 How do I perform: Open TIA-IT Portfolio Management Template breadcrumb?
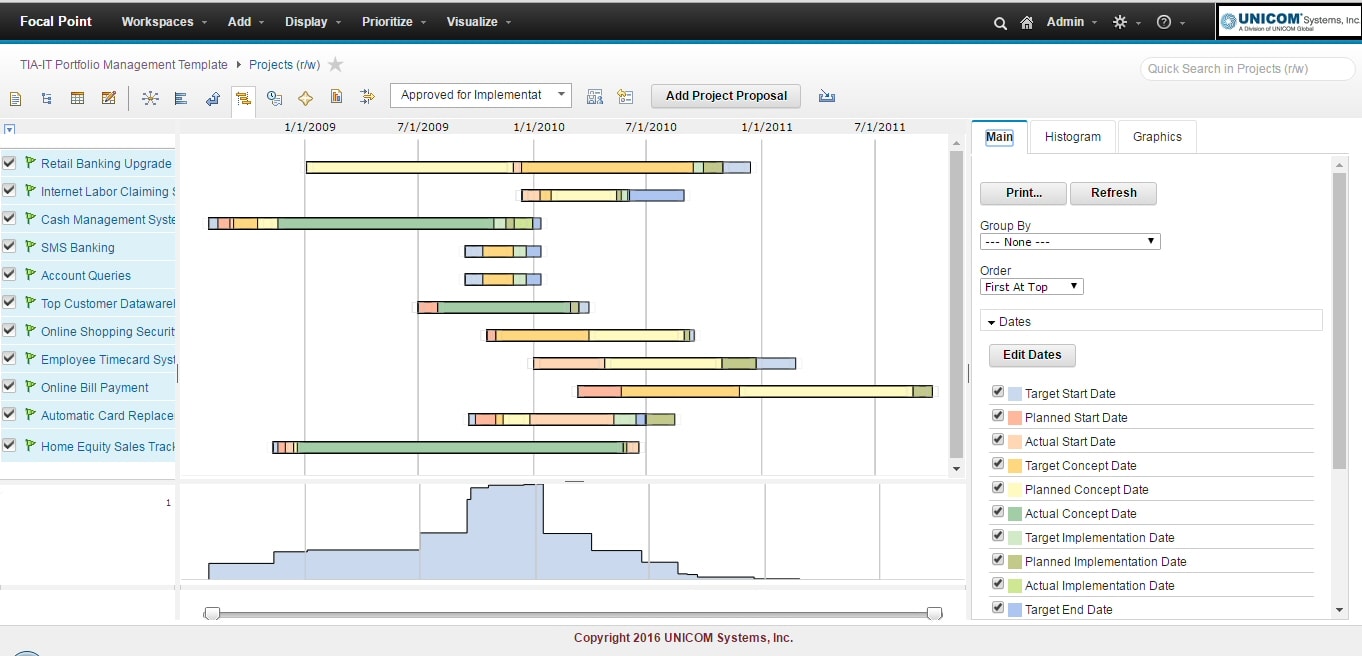pyautogui.click(x=124, y=65)
